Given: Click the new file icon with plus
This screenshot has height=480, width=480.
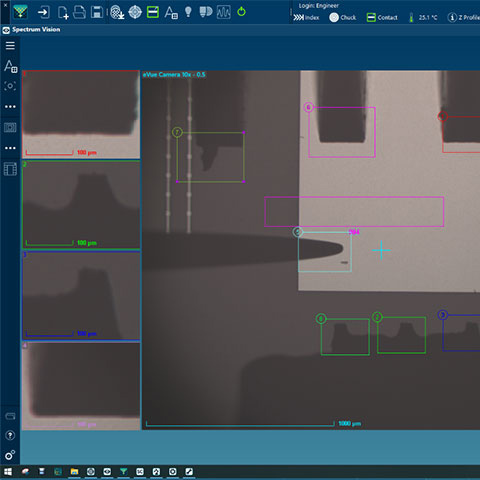Looking at the screenshot, I should click(63, 13).
